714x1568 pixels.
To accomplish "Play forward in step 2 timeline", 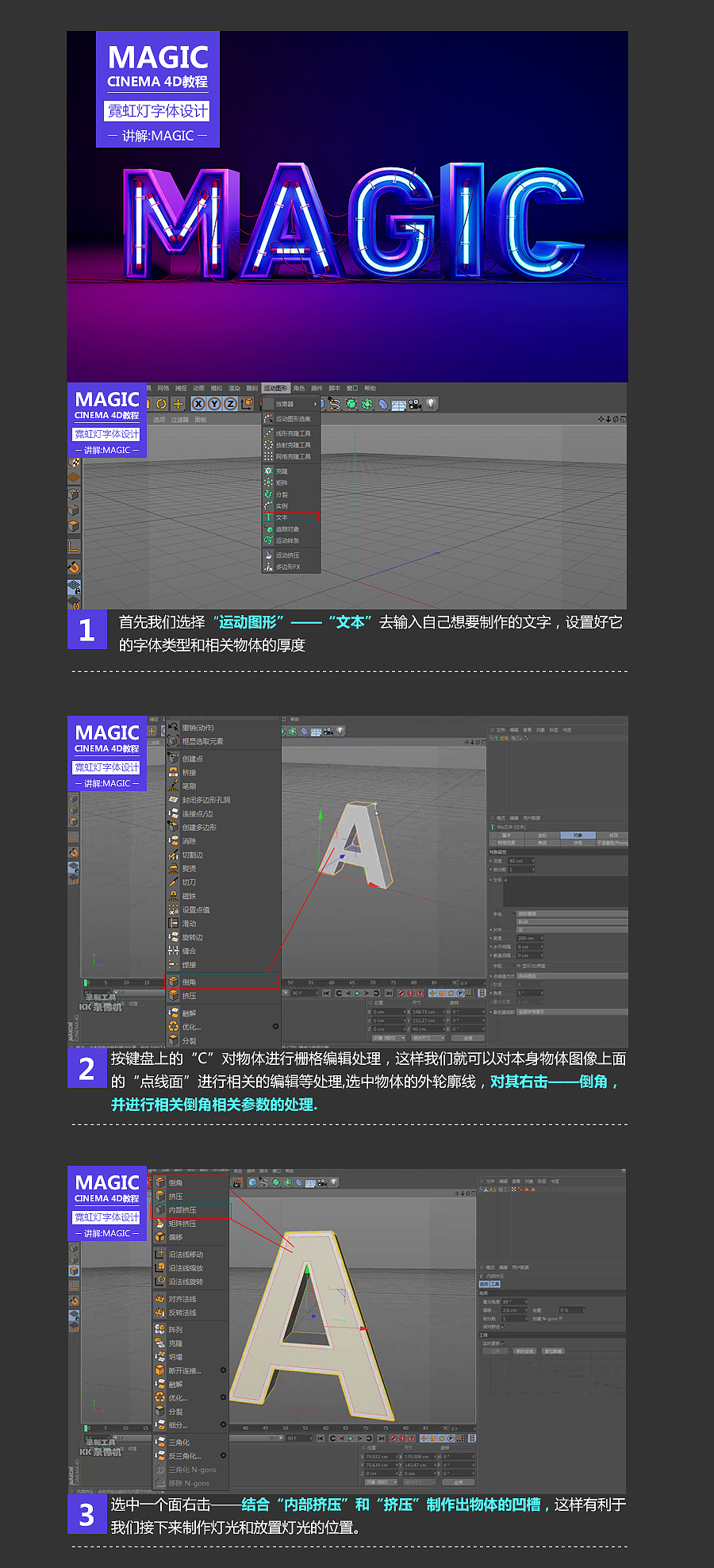I will [x=357, y=993].
